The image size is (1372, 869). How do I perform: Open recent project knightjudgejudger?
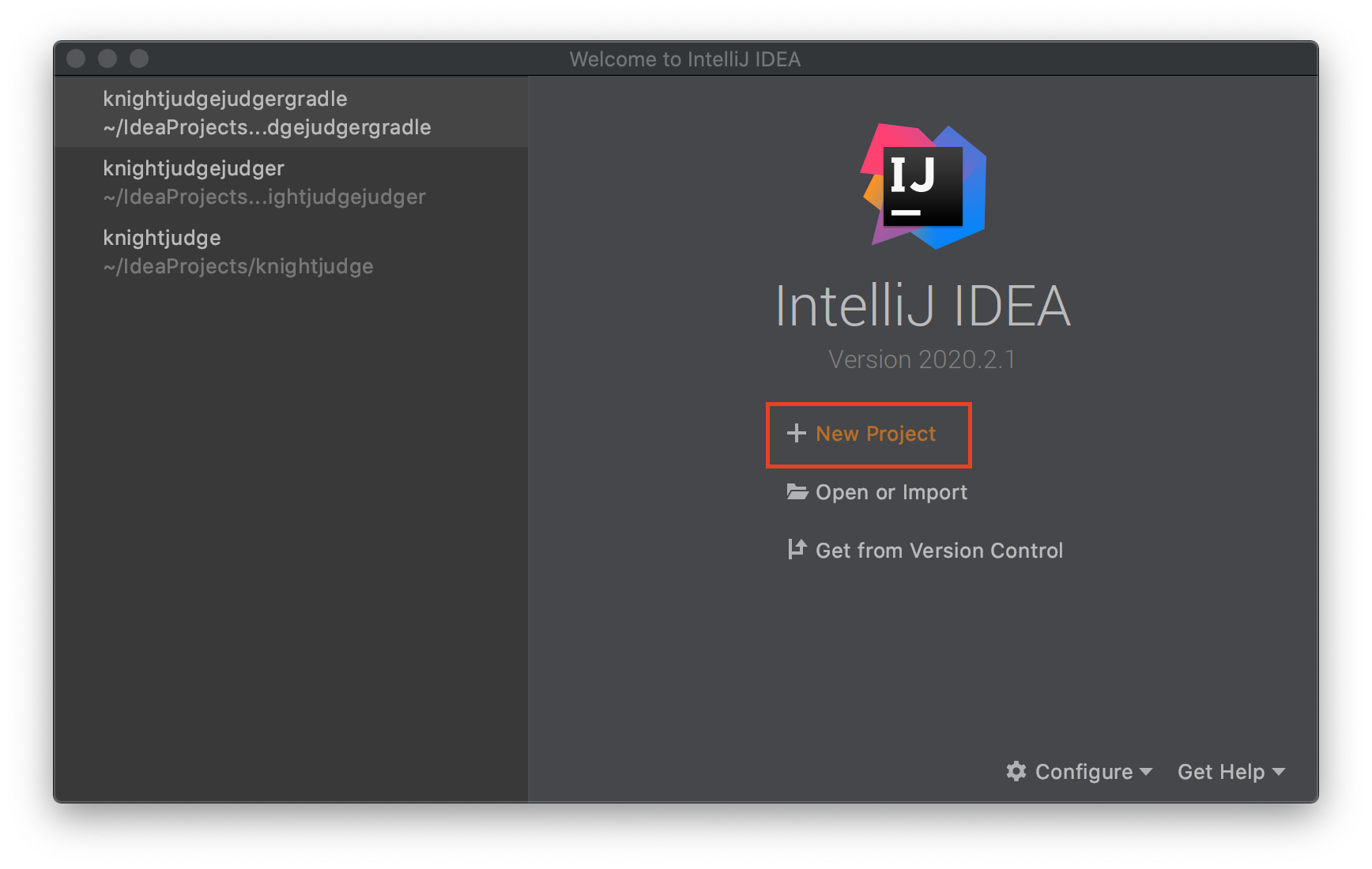coord(291,182)
